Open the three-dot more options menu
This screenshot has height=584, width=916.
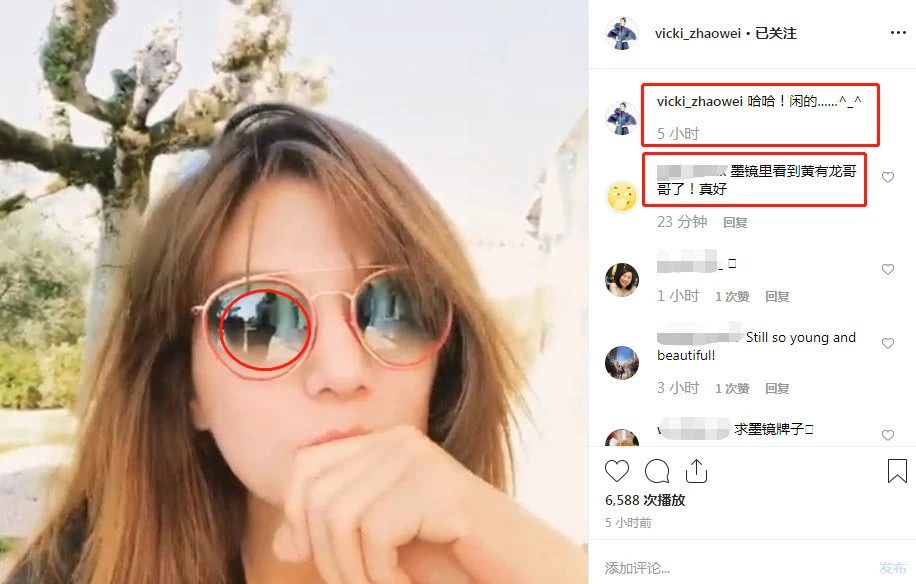[x=898, y=33]
